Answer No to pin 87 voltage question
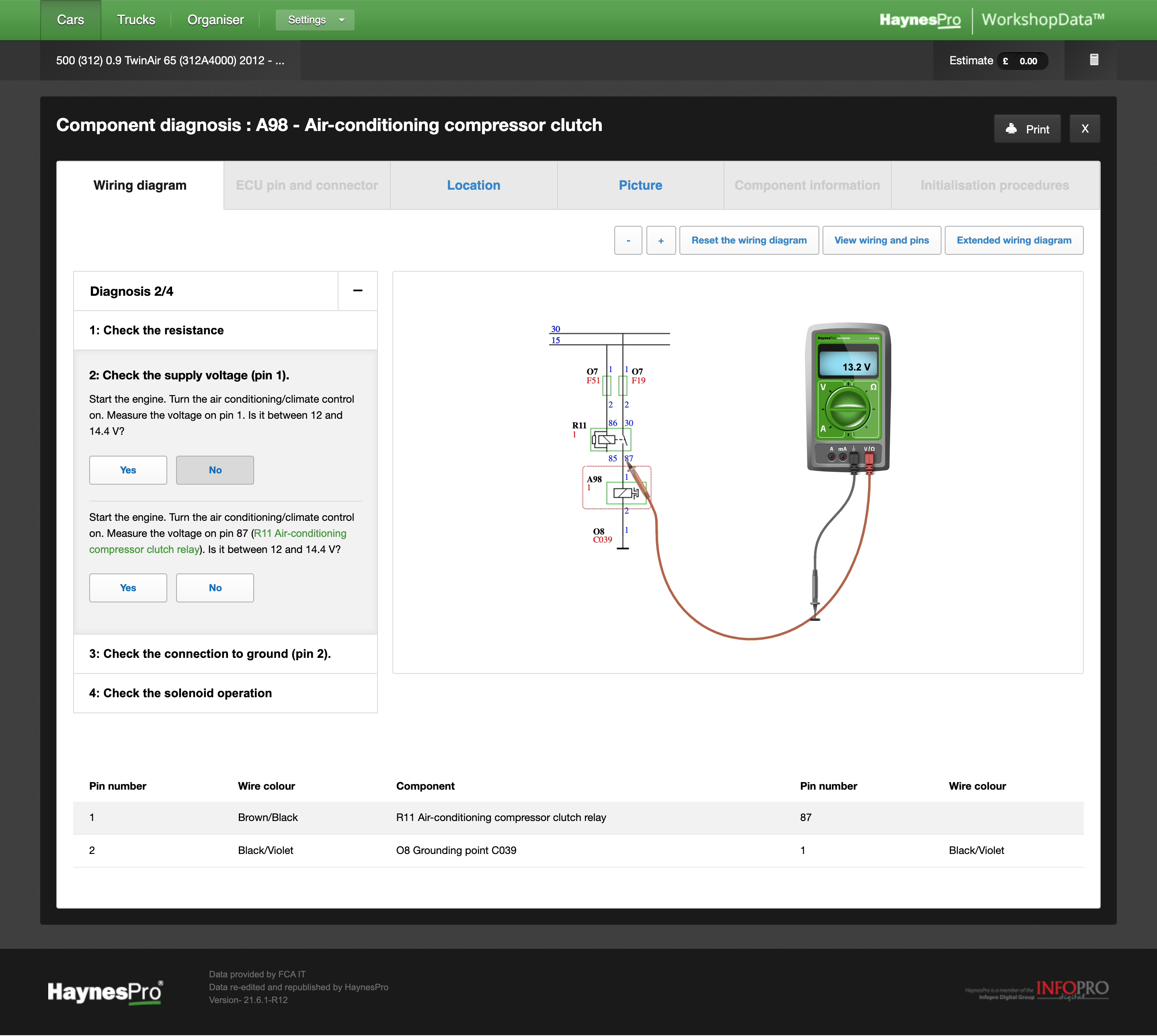The height and width of the screenshot is (1036, 1157). coord(215,588)
